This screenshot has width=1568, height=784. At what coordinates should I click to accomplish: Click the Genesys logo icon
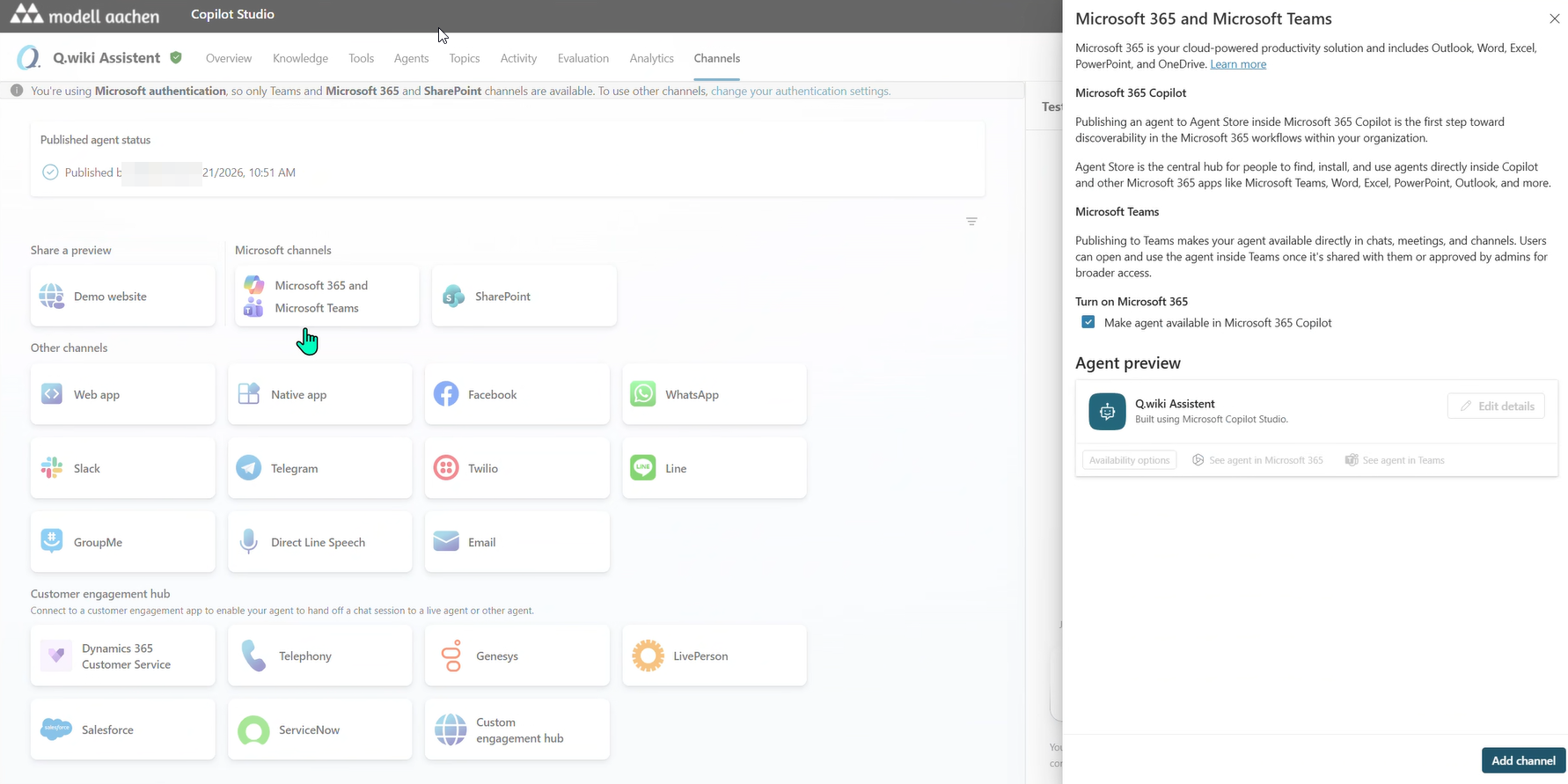(451, 656)
